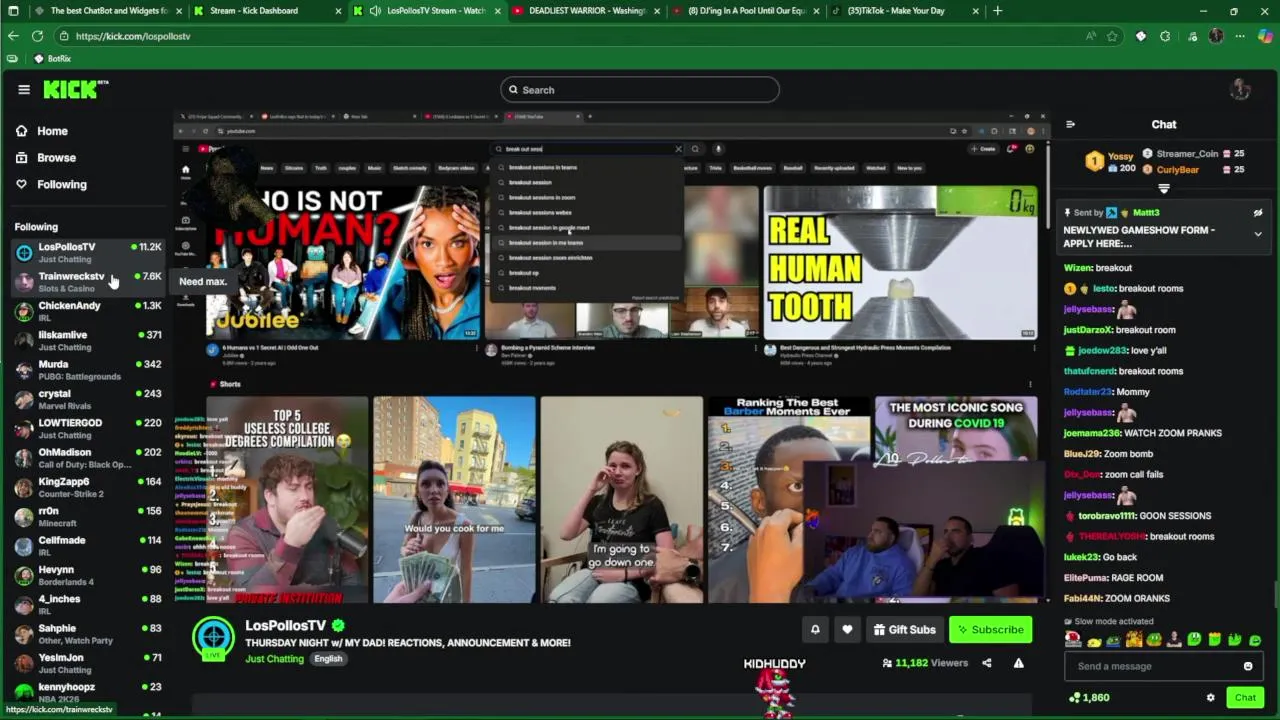1280x720 pixels.
Task: Open the Just Chatting category link
Action: click(274, 659)
